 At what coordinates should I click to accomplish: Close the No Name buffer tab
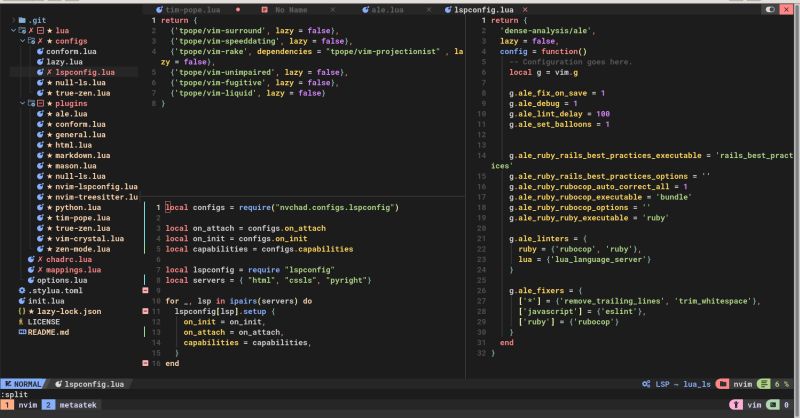click(333, 10)
